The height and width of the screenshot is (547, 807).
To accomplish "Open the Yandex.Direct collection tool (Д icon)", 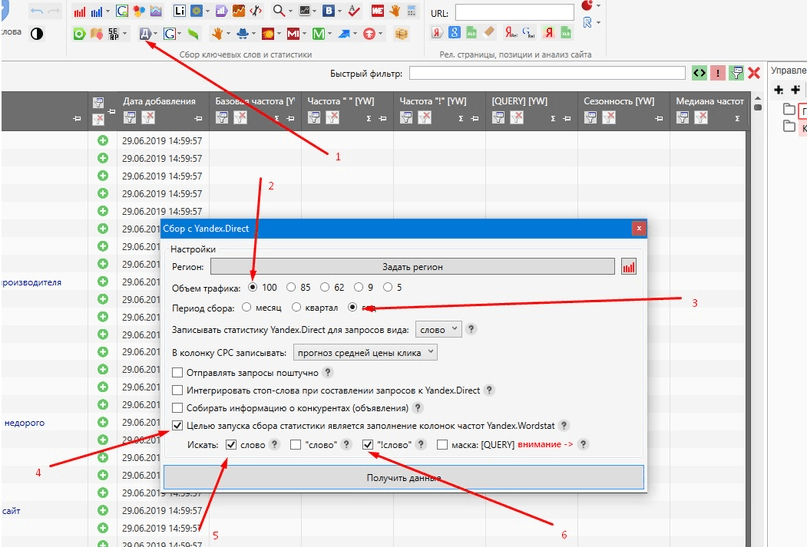I will click(145, 34).
